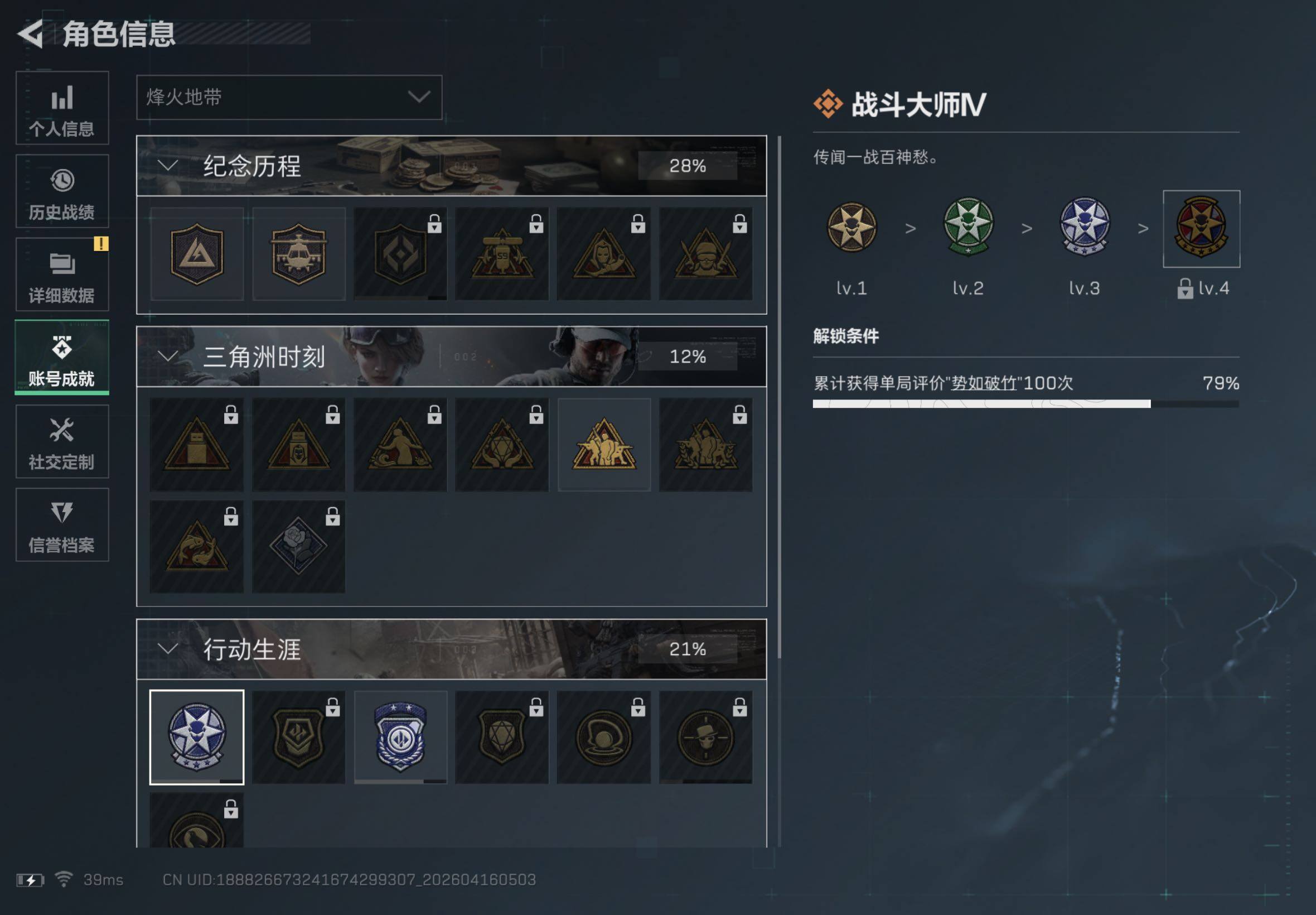Select the helicopter badge in 纪念历程
The width and height of the screenshot is (1316, 915).
click(x=298, y=254)
